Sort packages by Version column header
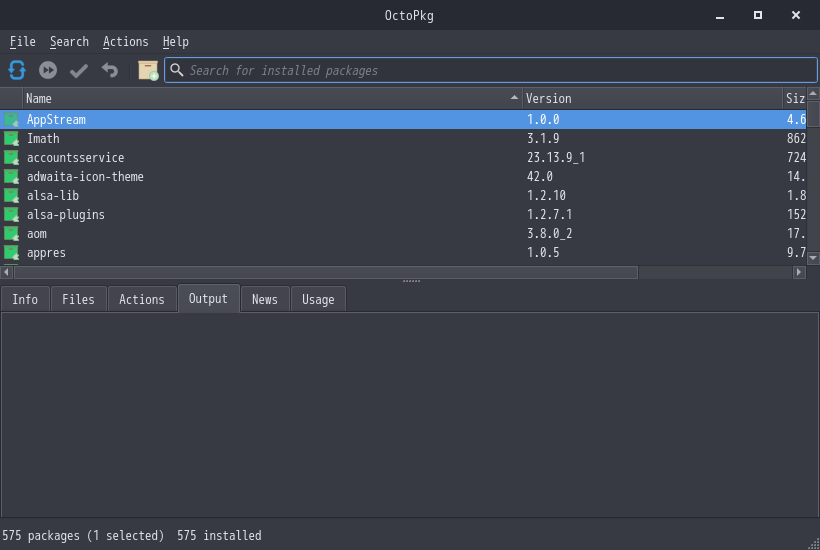Viewport: 820px width, 550px height. tap(652, 99)
